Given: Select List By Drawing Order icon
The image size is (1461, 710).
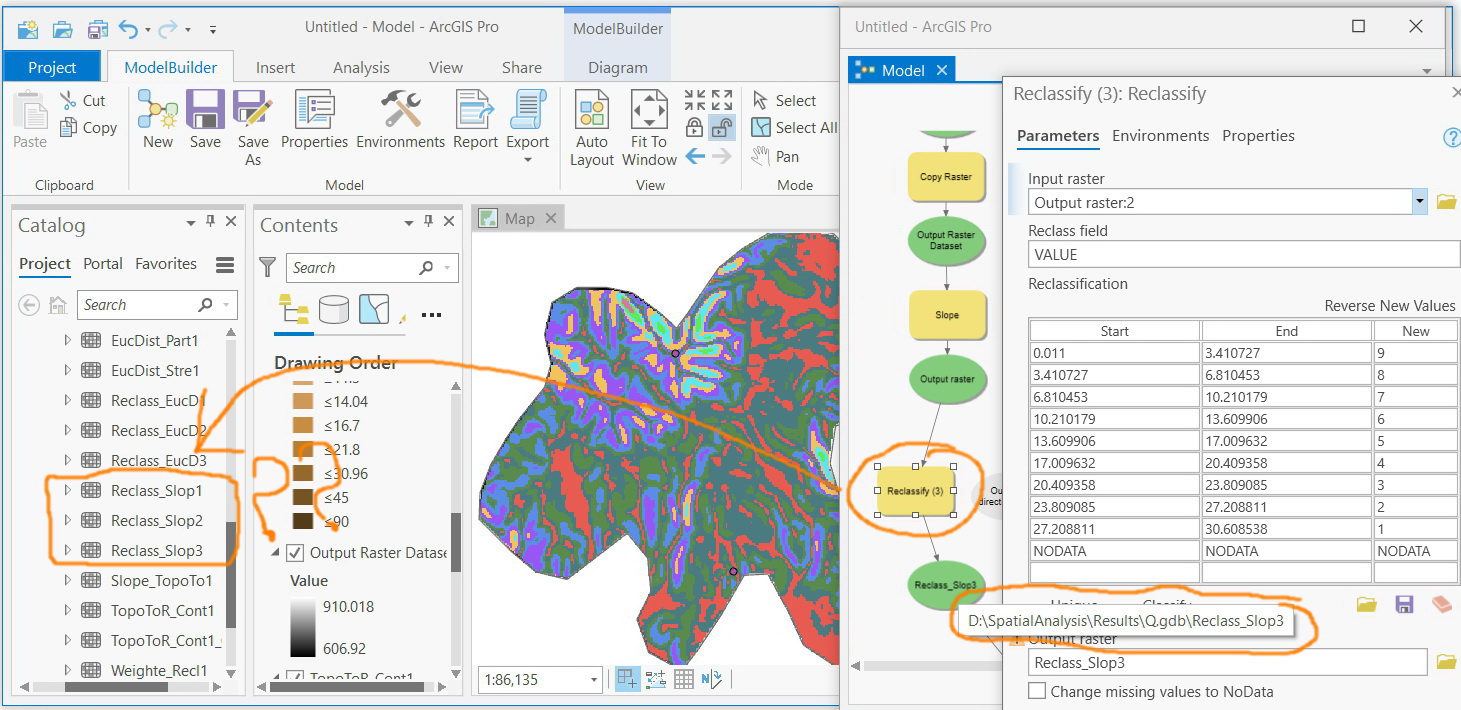Looking at the screenshot, I should (x=293, y=310).
